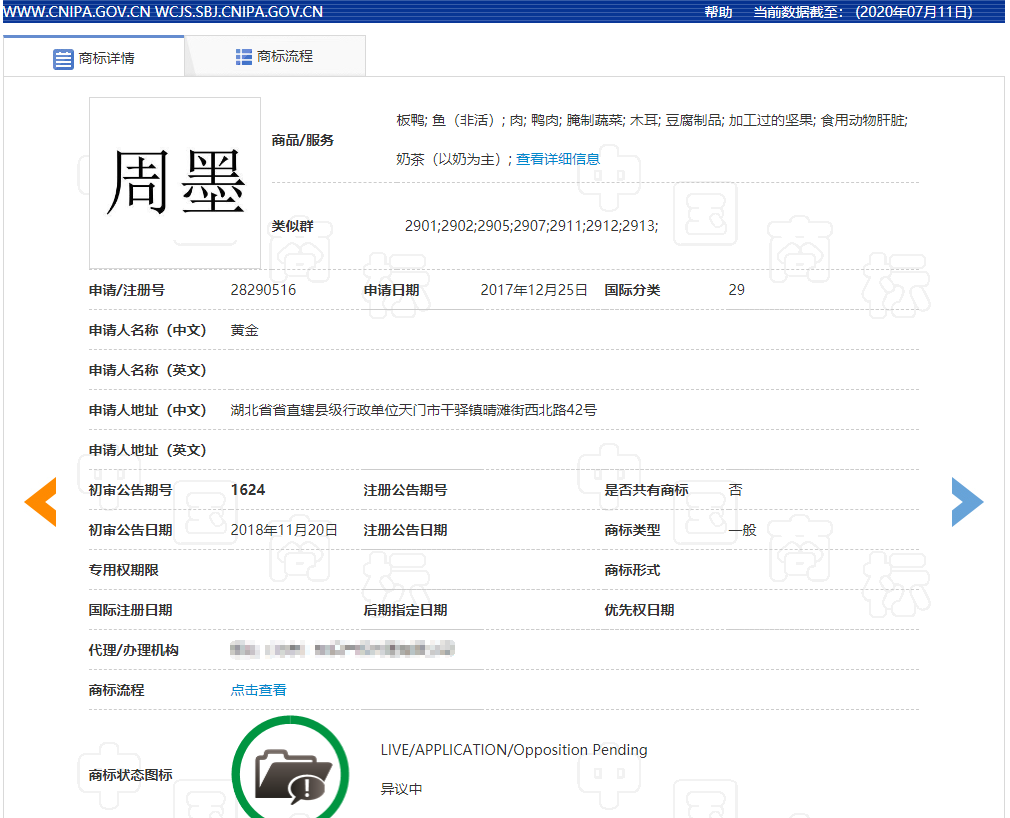Select the applicant address text
Viewport: 1010px width, 818px height.
(x=414, y=410)
